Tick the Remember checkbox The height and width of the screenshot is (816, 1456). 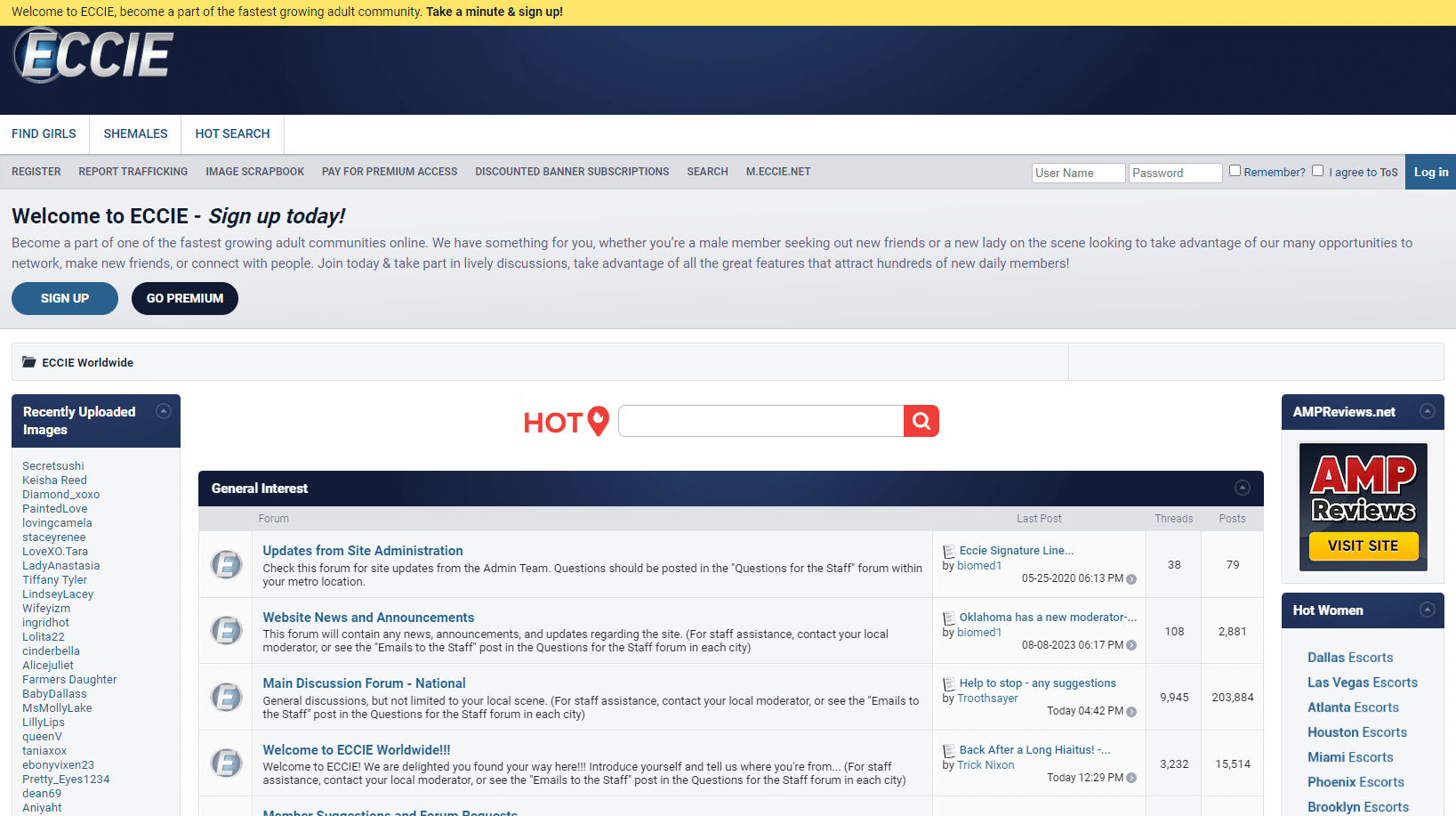[x=1235, y=171]
